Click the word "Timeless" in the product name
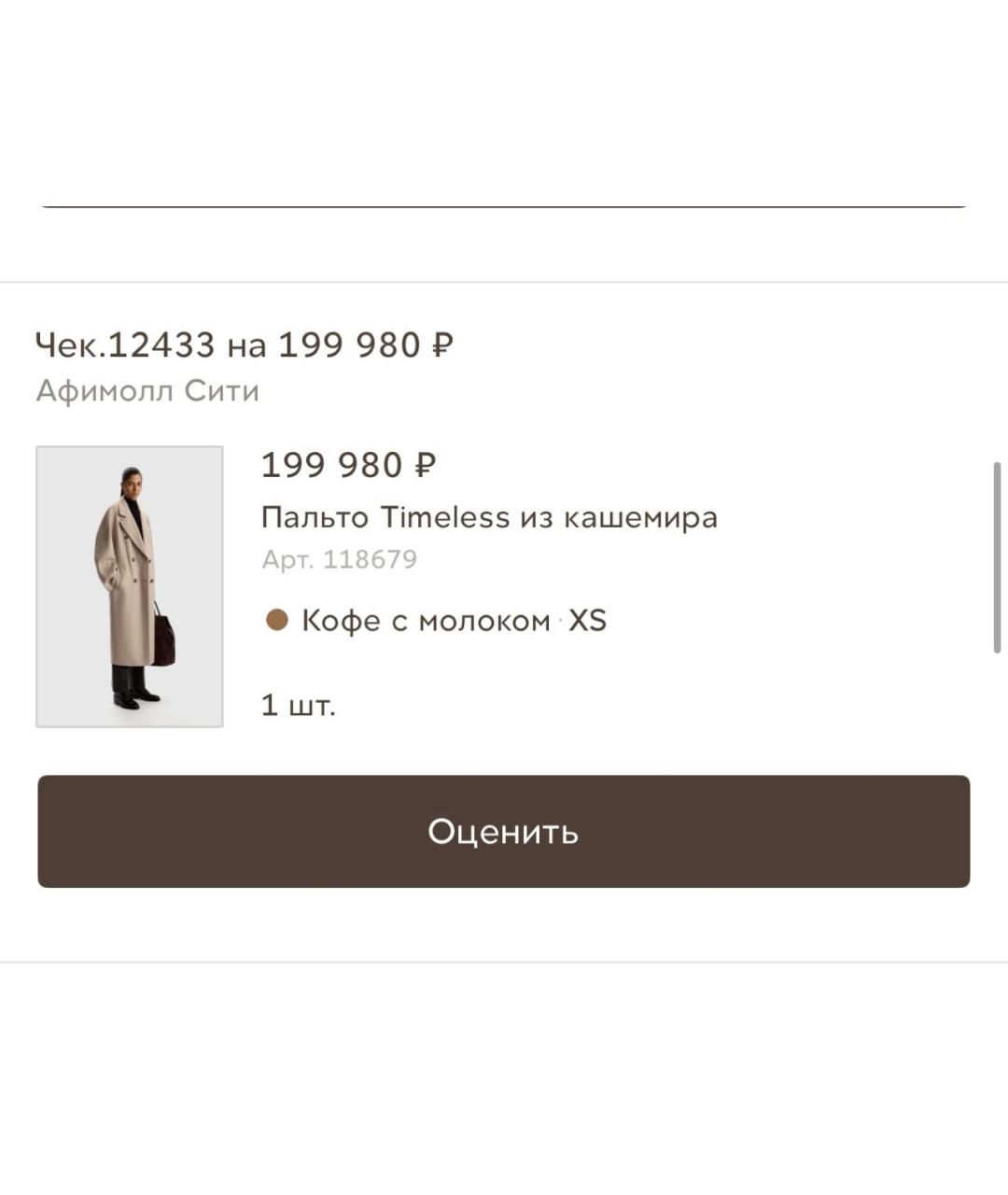1008x1195 pixels. (446, 517)
